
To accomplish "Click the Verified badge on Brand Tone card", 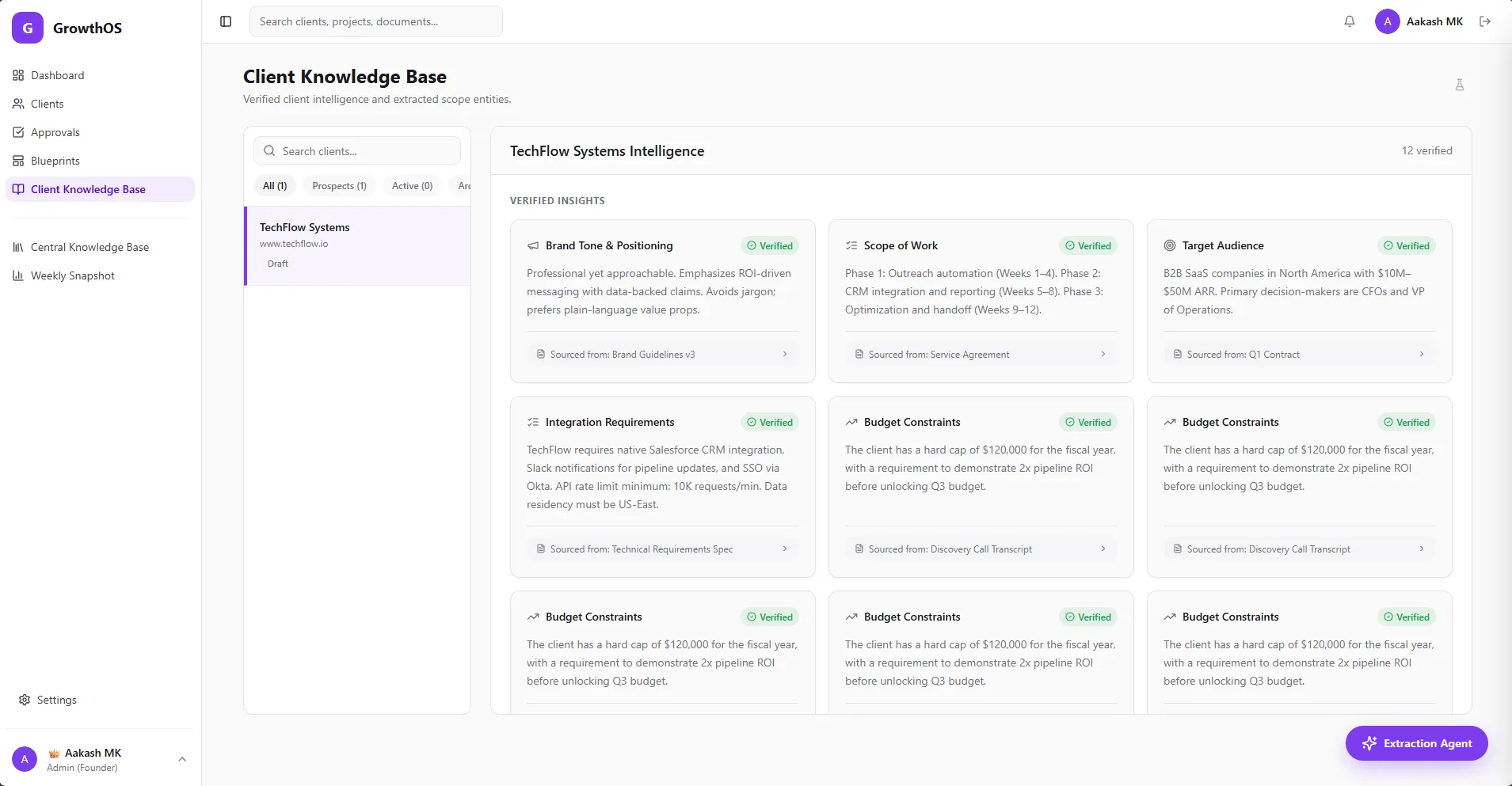I will [770, 245].
